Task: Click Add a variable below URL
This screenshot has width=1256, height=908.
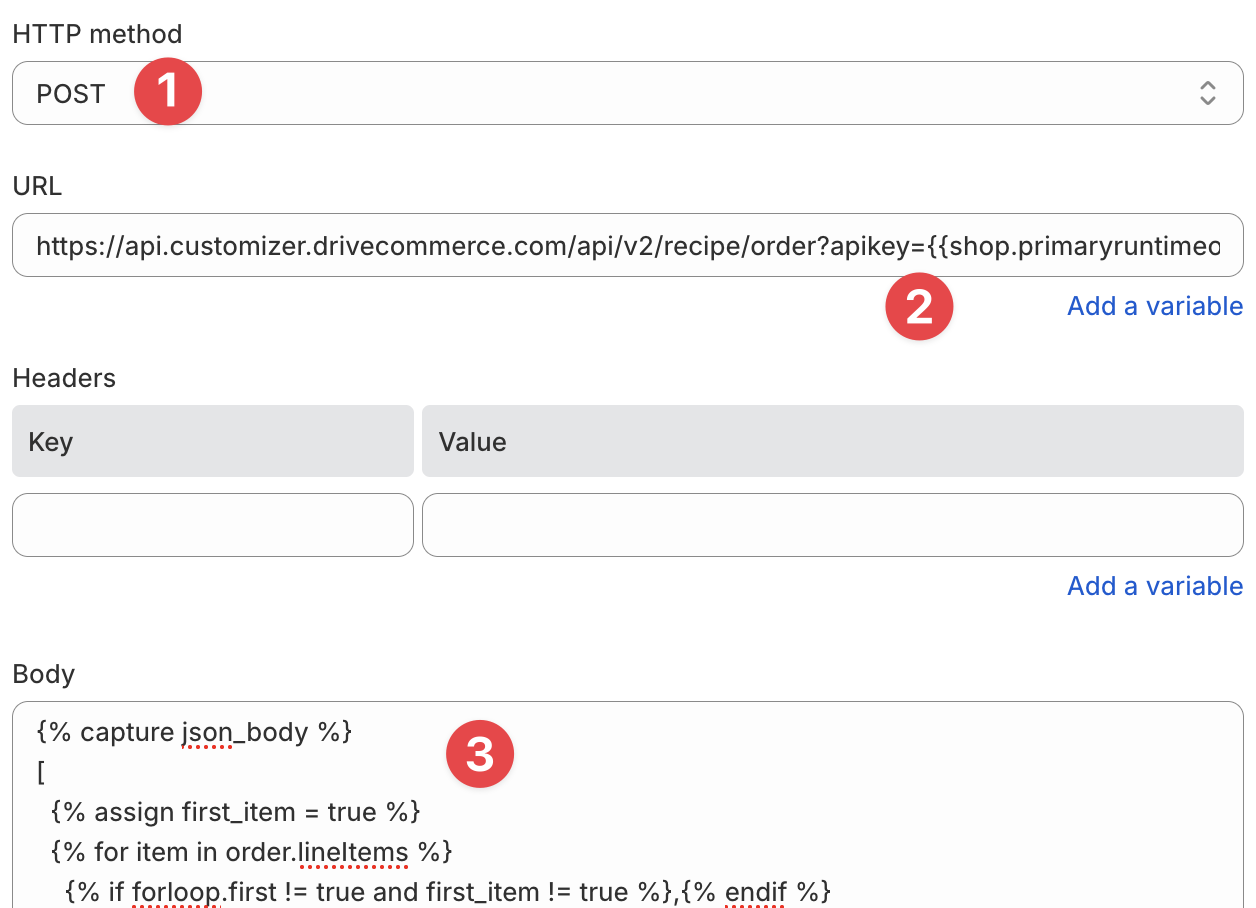Action: 1154,306
